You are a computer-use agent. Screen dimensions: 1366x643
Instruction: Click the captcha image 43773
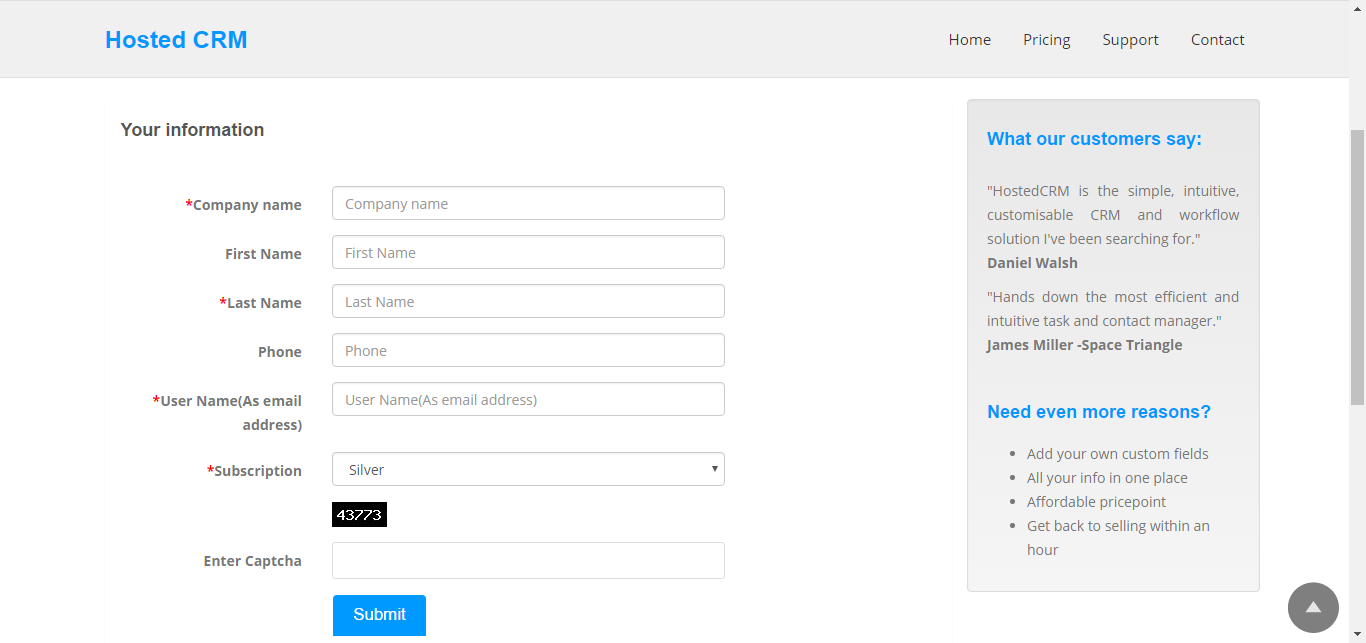click(359, 515)
